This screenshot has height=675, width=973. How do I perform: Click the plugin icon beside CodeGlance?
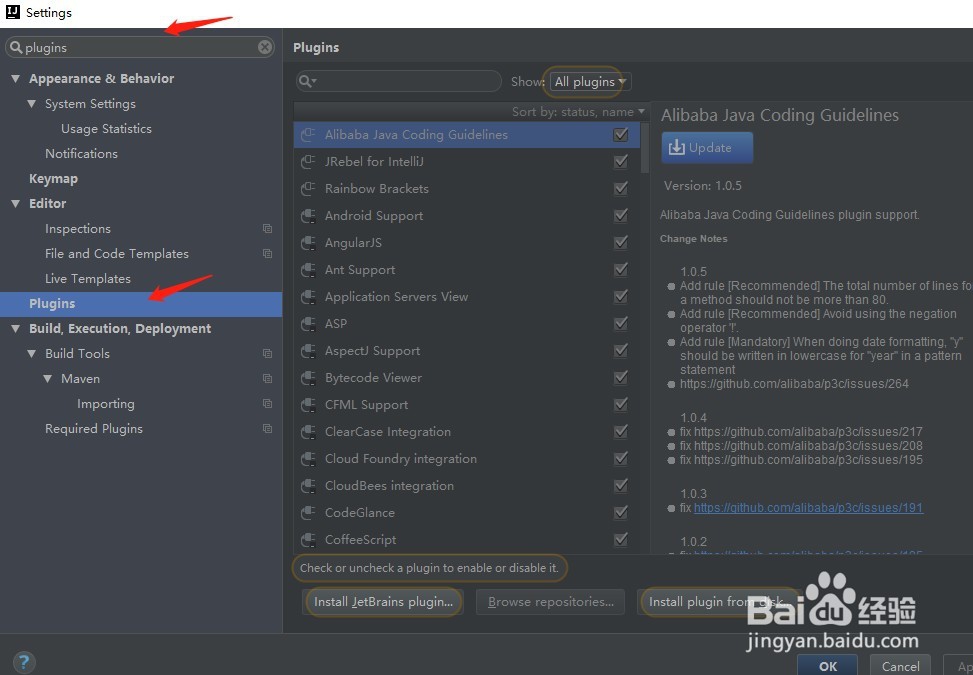(x=308, y=512)
